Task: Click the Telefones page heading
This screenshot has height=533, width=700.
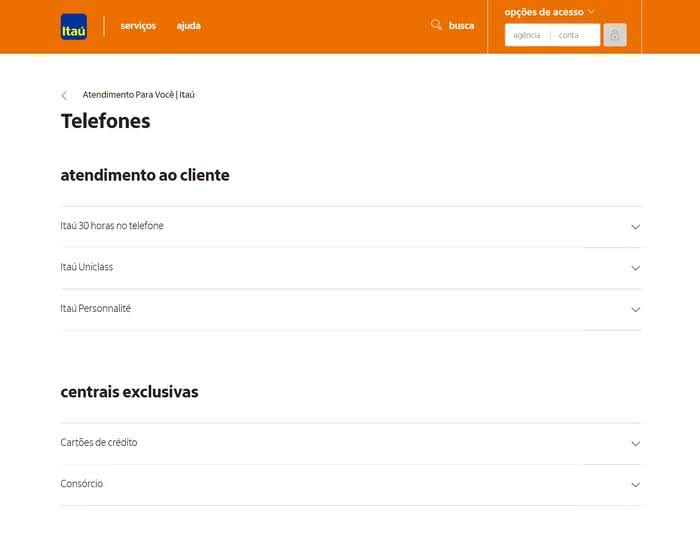Action: point(106,121)
